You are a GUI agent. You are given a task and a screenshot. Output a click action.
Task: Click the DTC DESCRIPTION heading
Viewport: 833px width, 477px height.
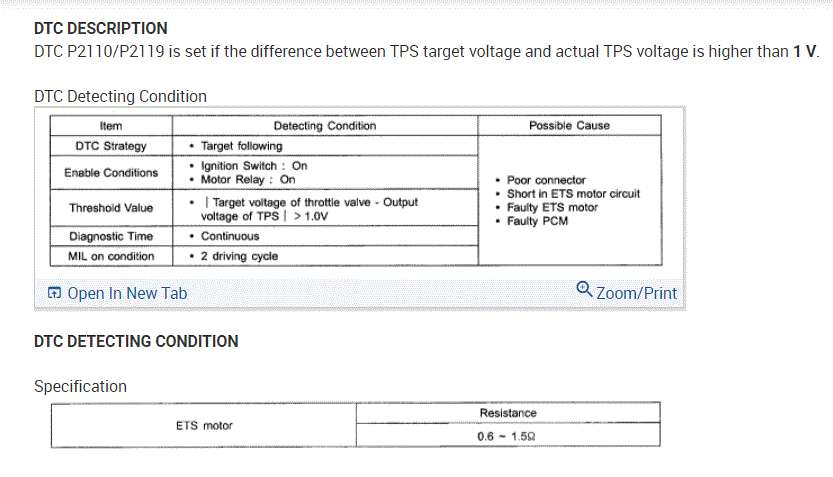point(101,28)
